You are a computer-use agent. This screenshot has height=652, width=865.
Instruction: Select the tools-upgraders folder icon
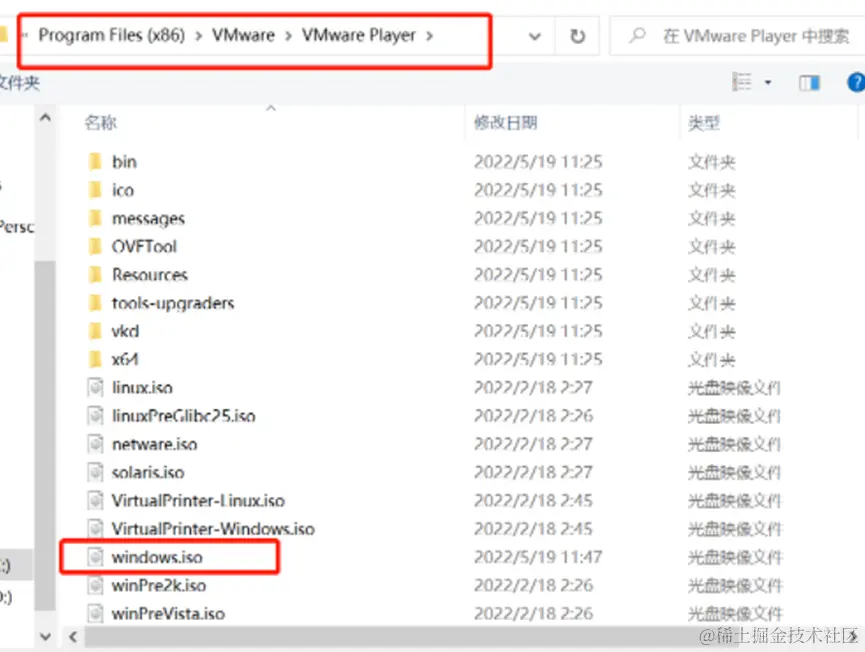(95, 303)
